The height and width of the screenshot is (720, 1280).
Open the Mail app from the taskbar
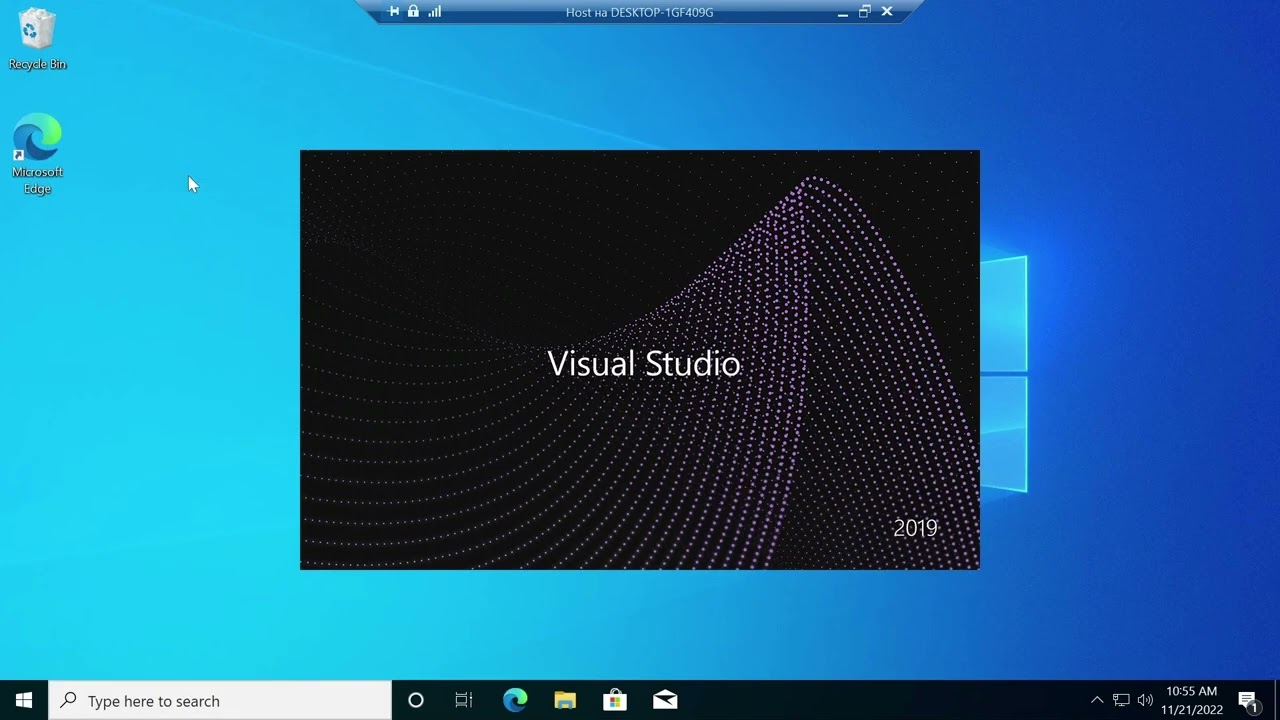[x=665, y=700]
